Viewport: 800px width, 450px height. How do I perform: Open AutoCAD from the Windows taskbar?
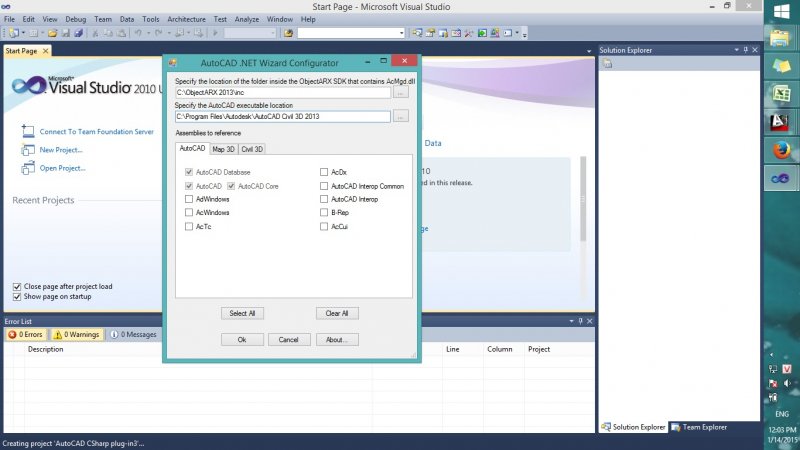tap(781, 122)
